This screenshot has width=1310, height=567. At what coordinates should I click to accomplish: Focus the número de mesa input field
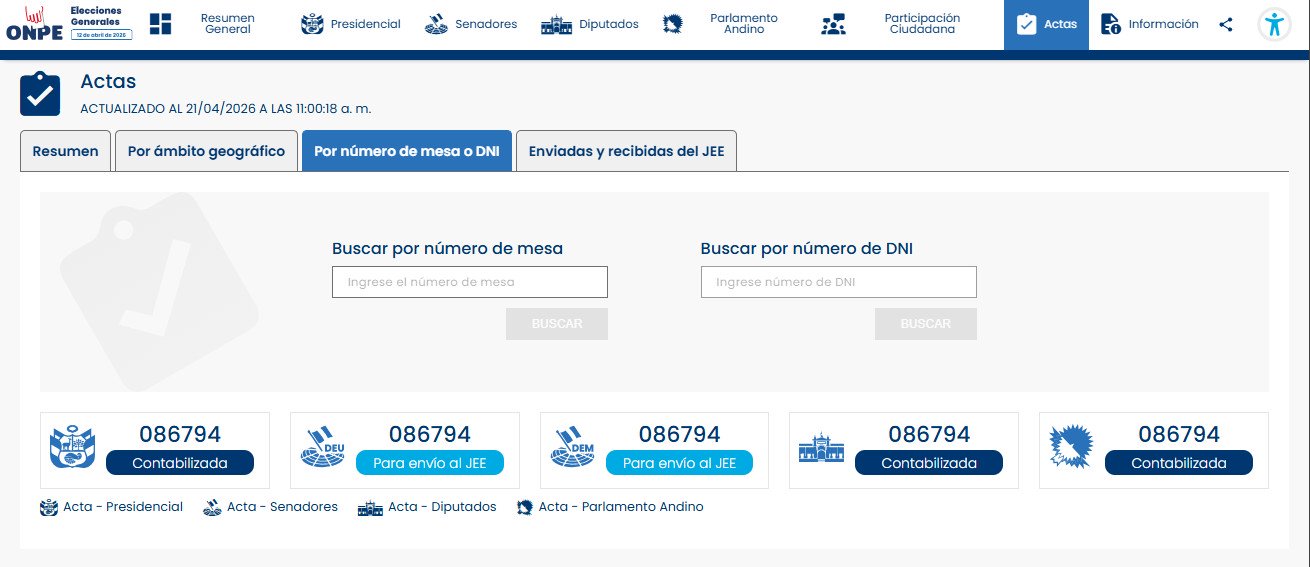click(469, 282)
